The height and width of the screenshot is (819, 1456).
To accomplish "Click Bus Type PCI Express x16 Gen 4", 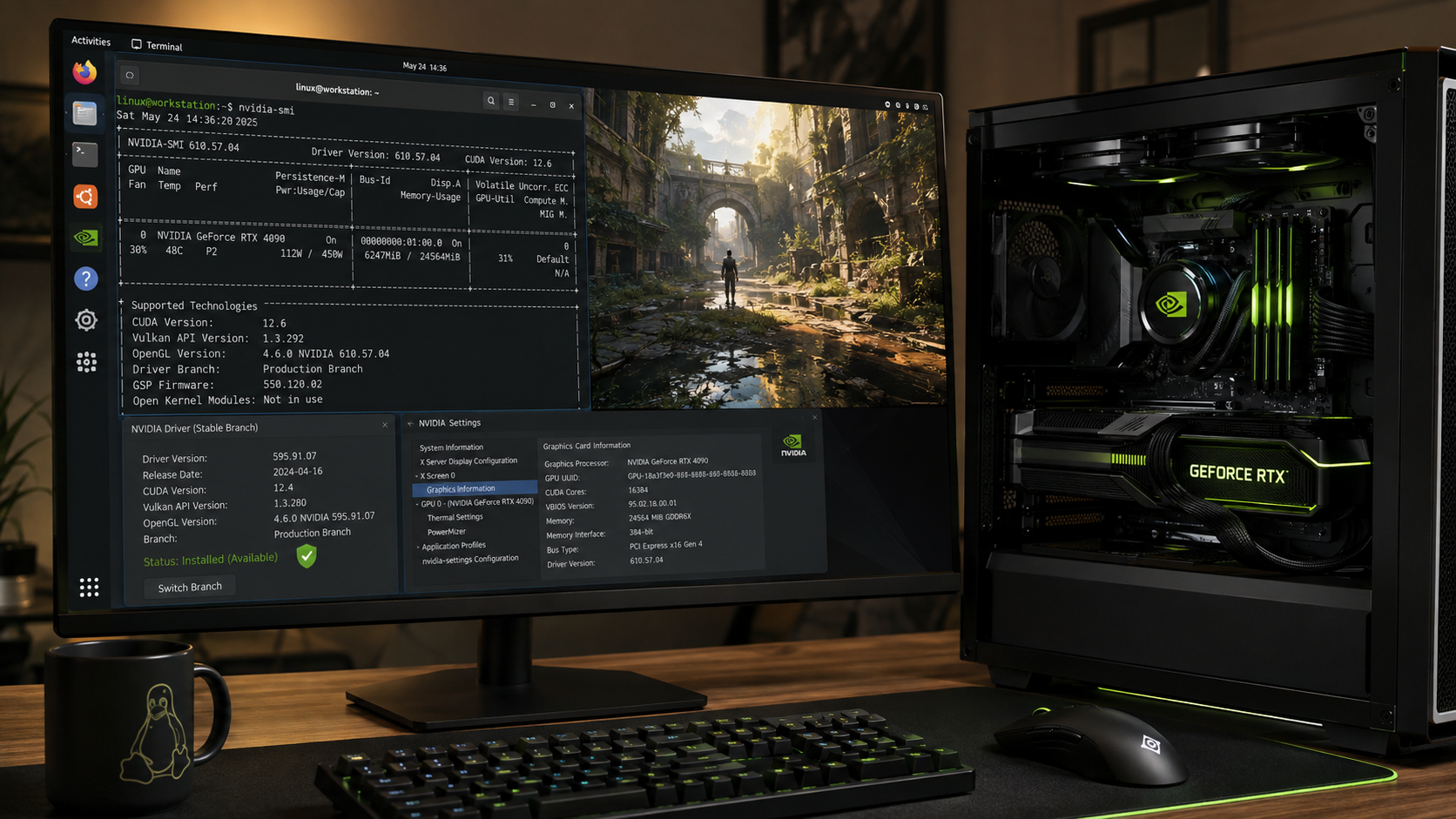I will (x=666, y=546).
